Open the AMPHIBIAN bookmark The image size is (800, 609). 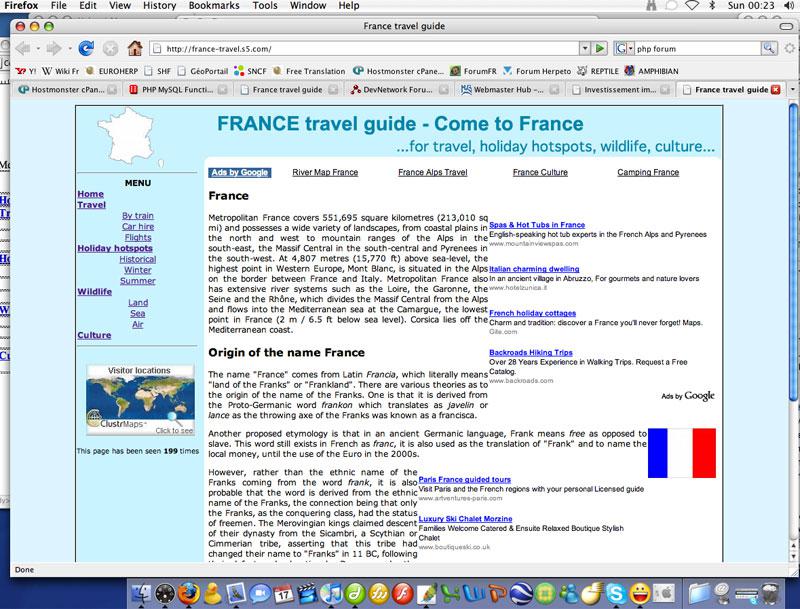(652, 71)
